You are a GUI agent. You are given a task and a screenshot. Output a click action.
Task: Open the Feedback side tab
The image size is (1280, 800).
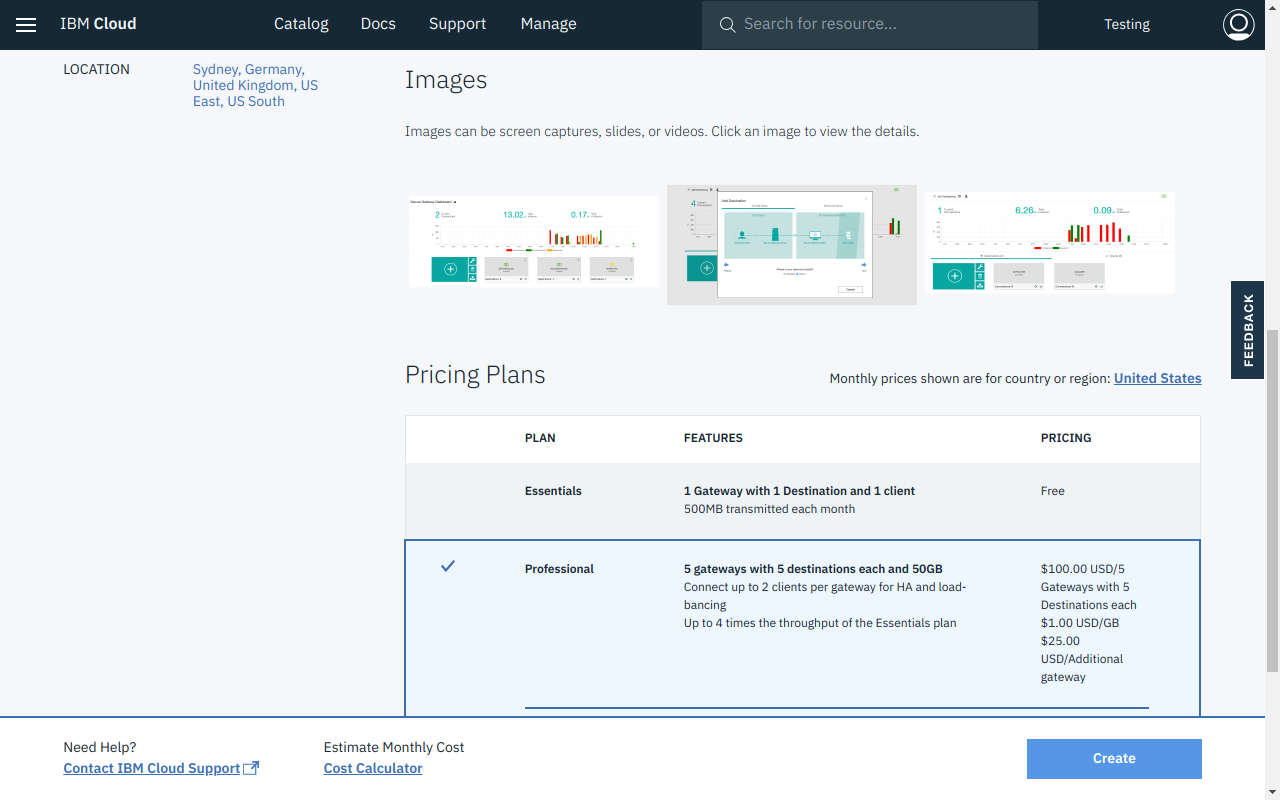1248,330
